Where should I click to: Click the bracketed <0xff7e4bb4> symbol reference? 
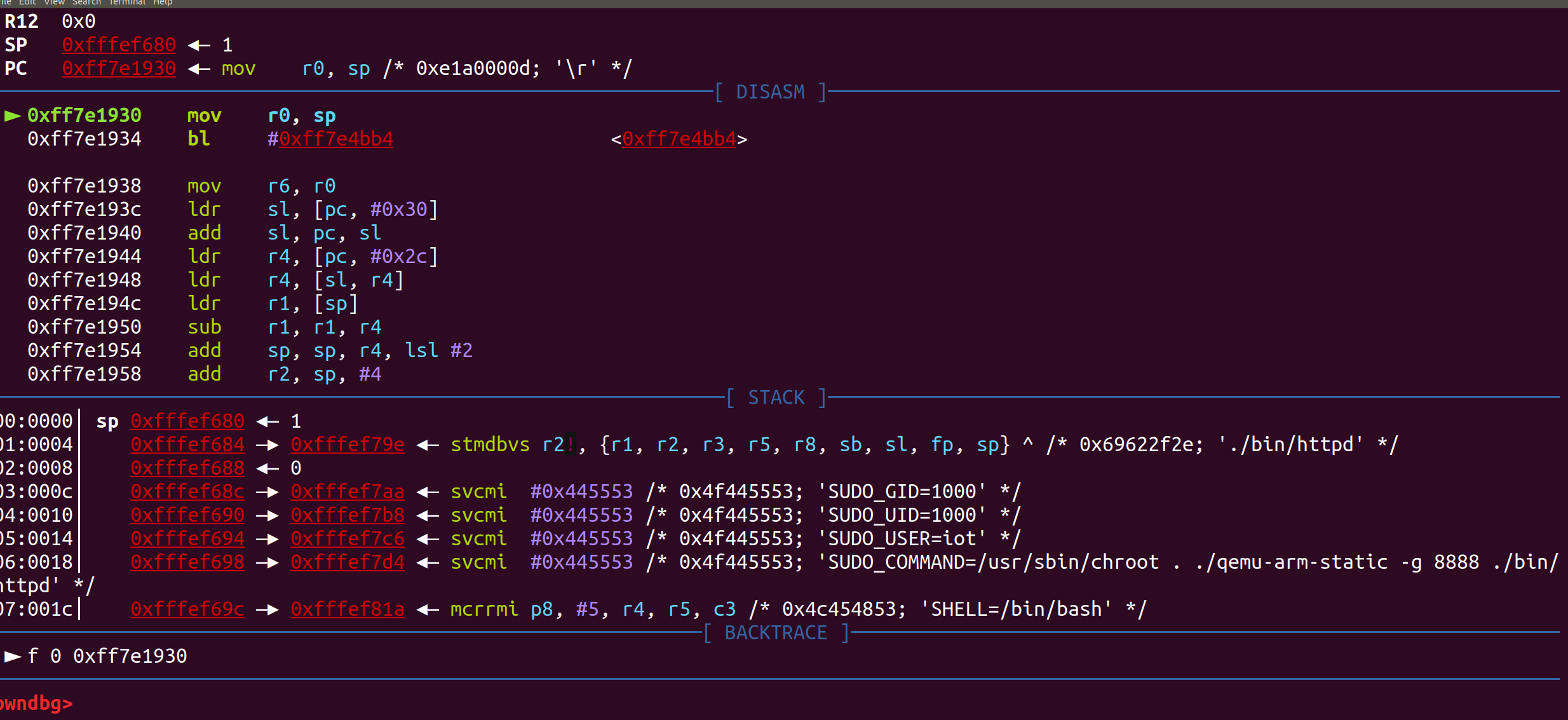tap(679, 139)
